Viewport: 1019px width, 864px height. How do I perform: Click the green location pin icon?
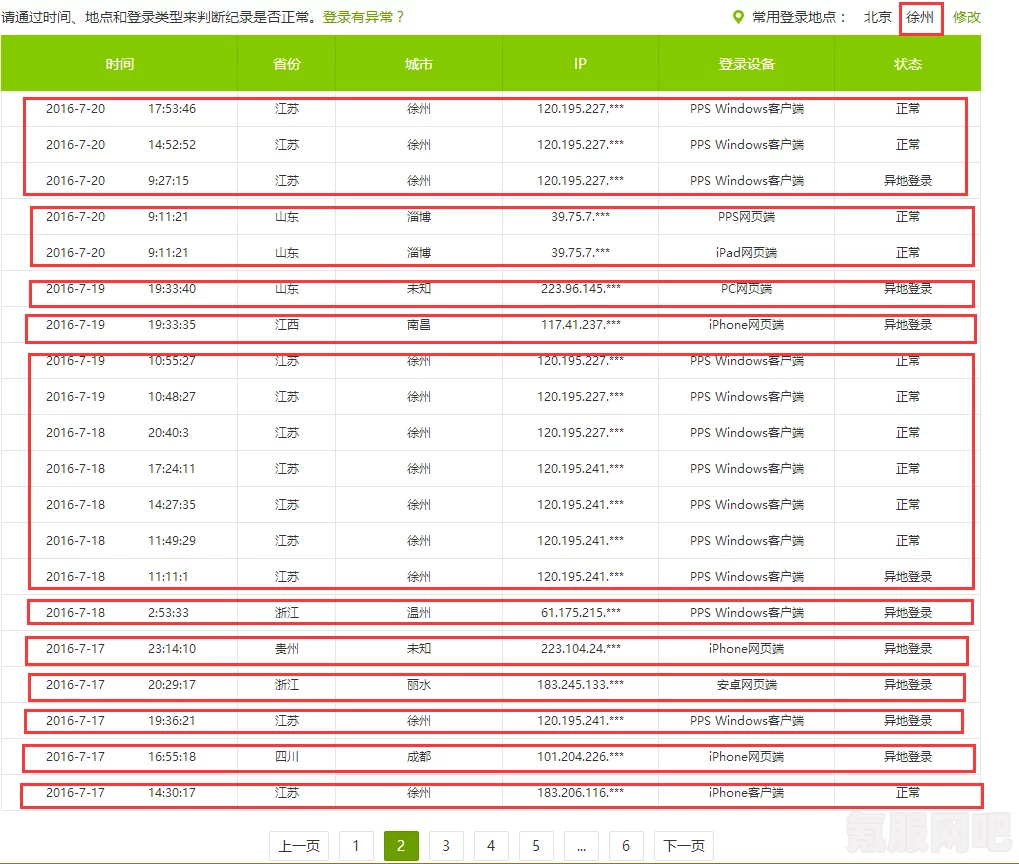point(738,17)
